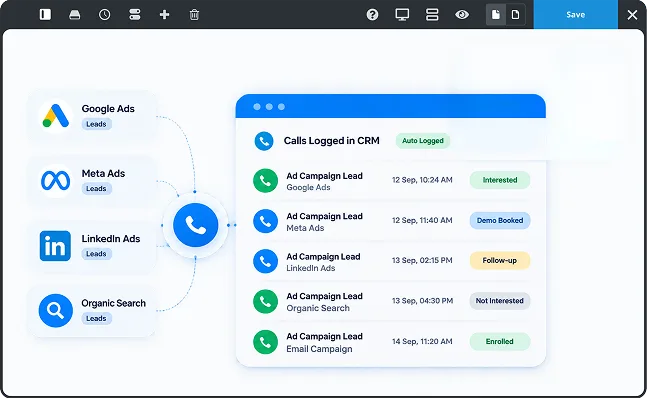The image size is (647, 400).
Task: Click phone icon beside Calls Logged in CRM
Action: pos(264,141)
